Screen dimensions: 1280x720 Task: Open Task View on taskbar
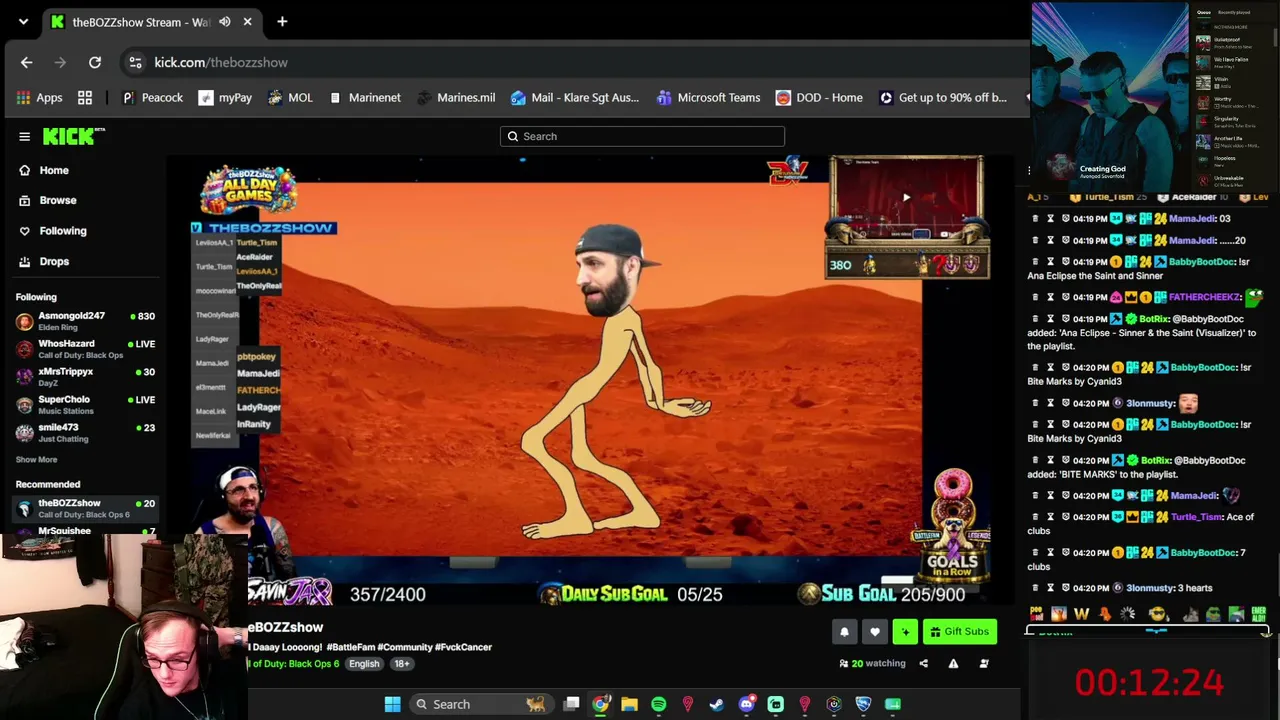coord(571,704)
